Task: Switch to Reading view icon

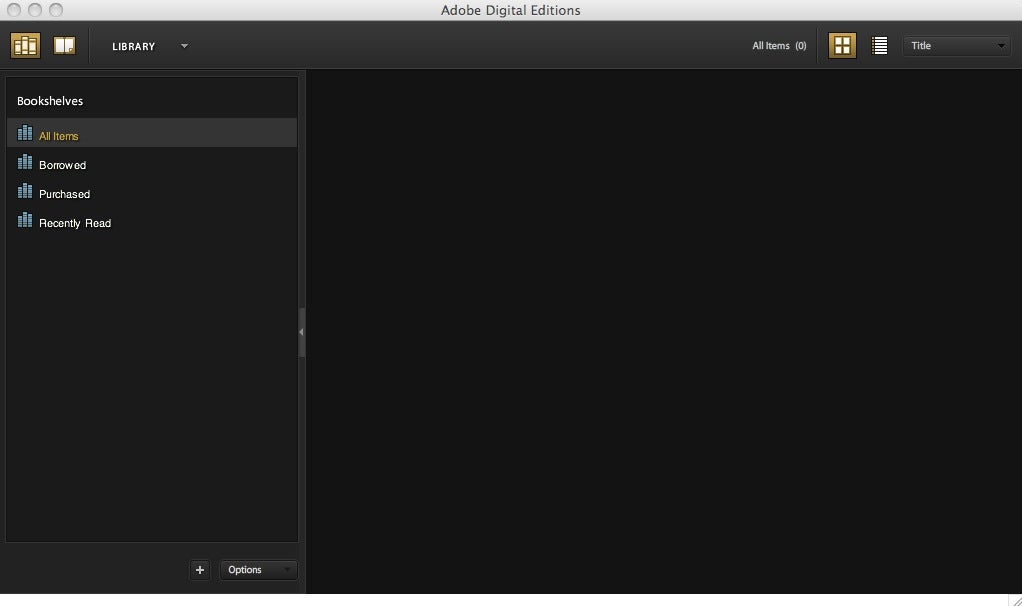Action: click(x=65, y=46)
